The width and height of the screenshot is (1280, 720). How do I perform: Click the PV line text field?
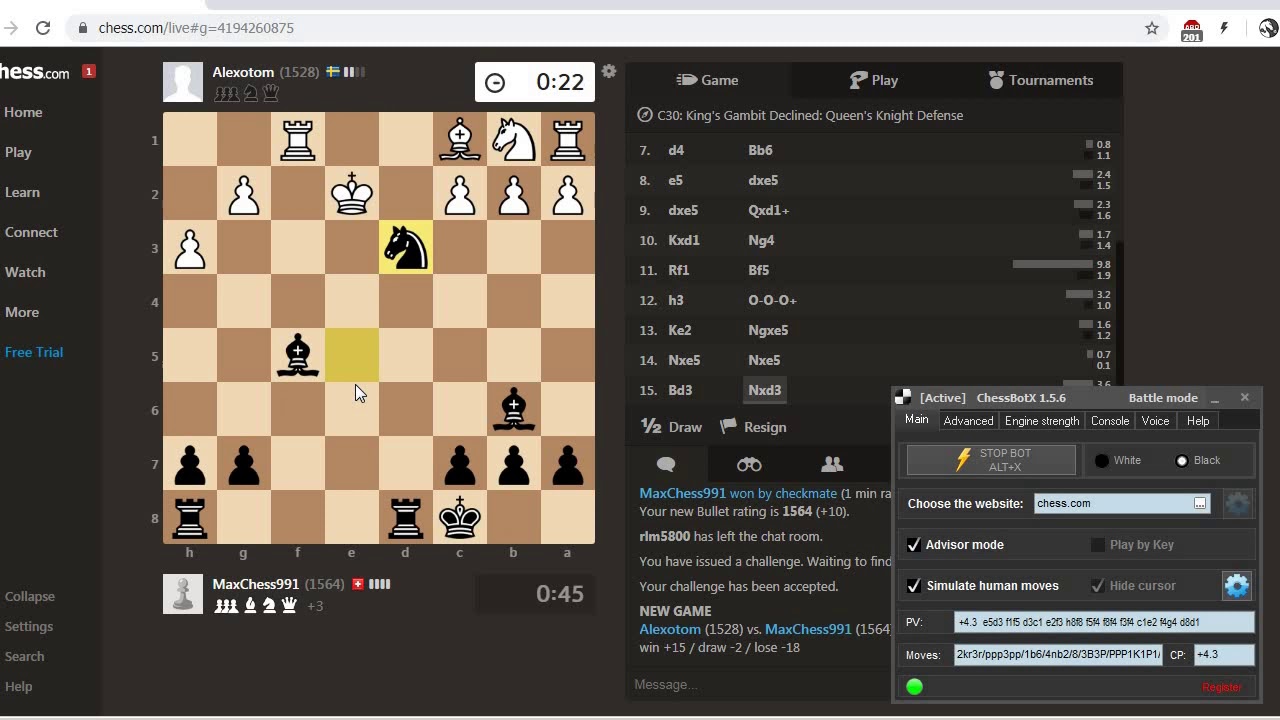[x=1104, y=622]
